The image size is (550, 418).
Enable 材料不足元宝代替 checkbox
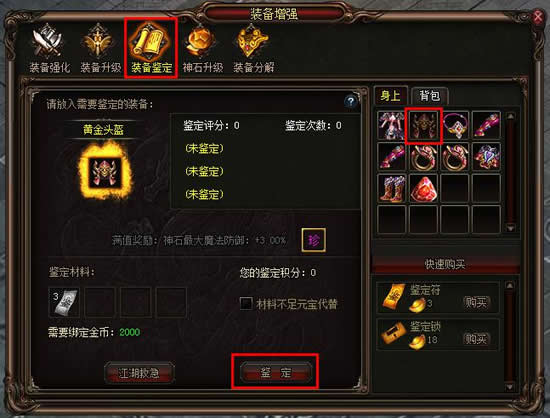pos(246,303)
